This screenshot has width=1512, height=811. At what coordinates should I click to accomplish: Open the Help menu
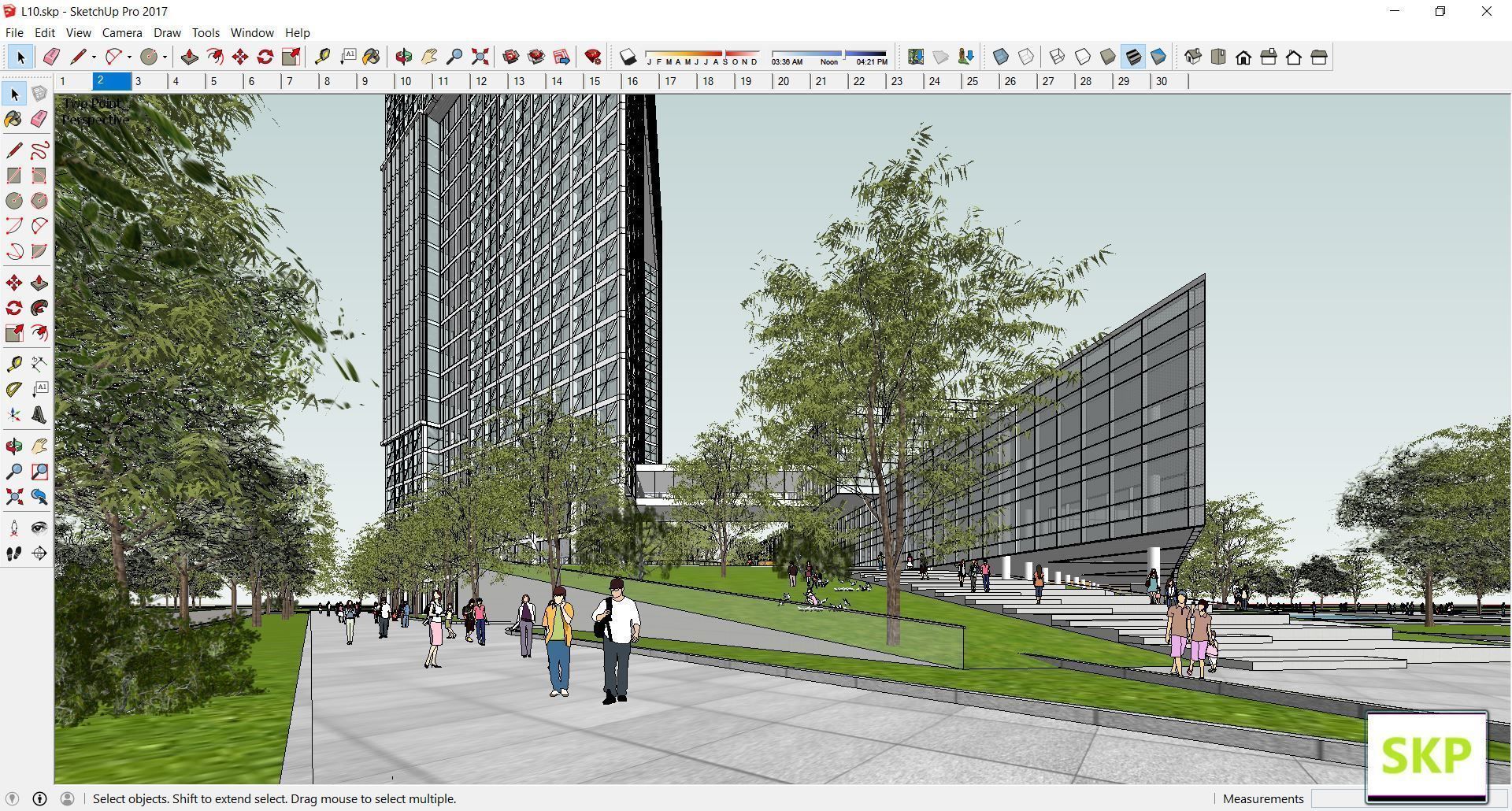pos(297,32)
